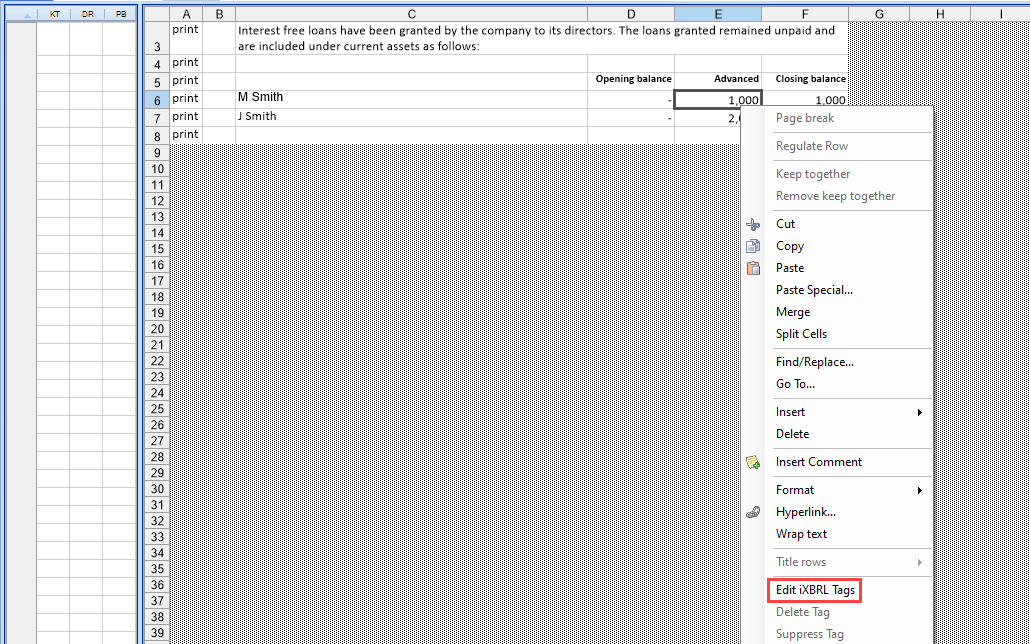Choose Insert Comment entry
The image size is (1030, 644).
click(x=818, y=462)
